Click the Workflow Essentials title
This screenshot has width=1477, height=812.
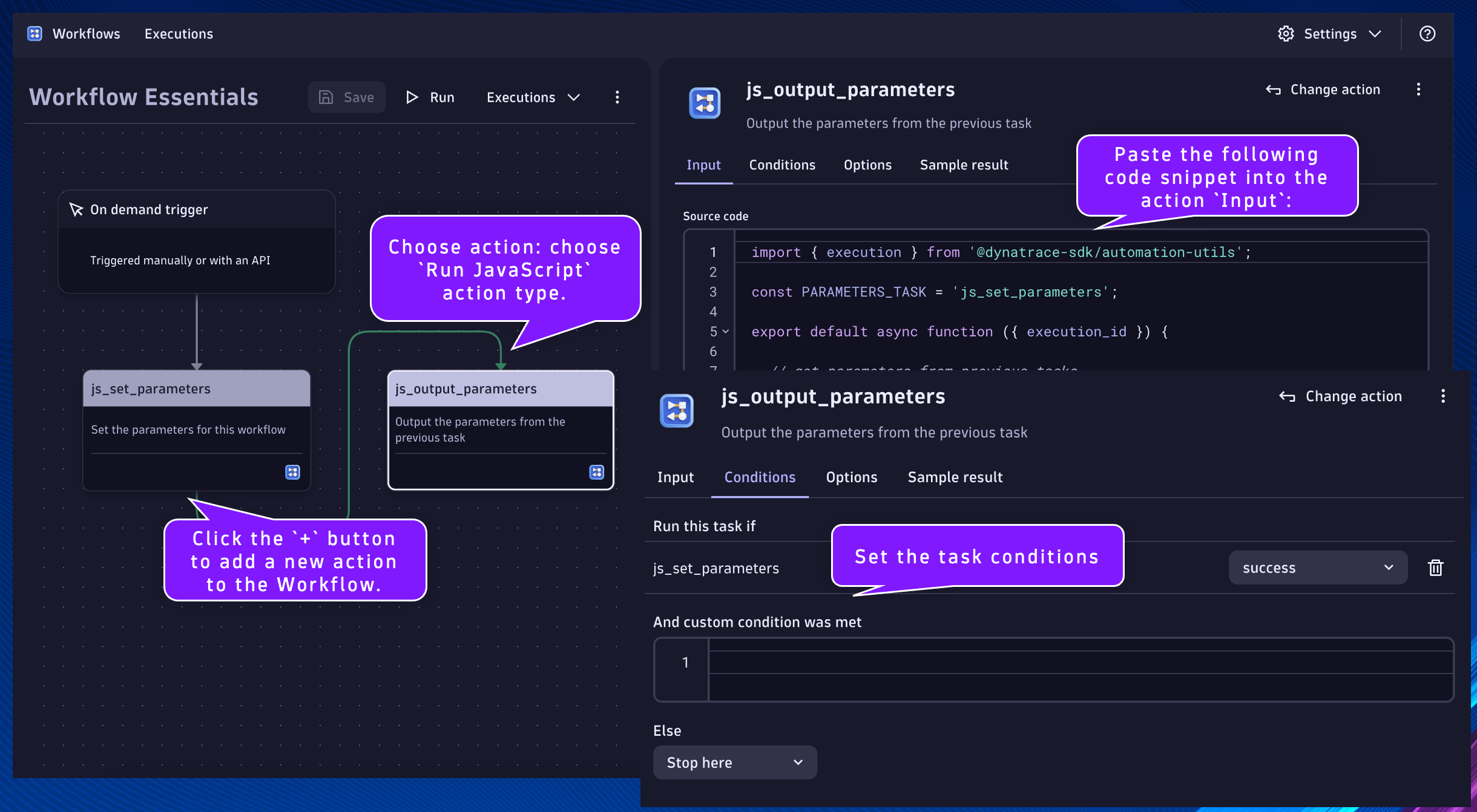143,97
